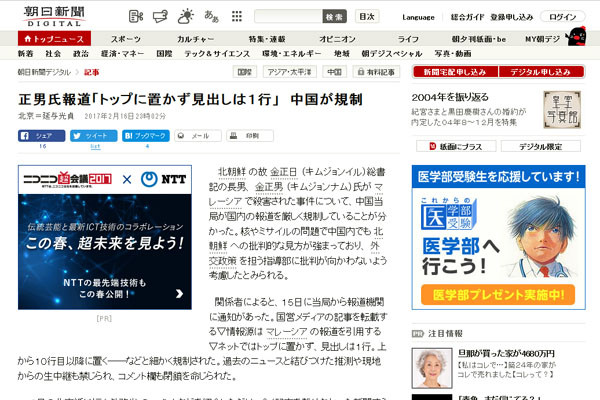Open the tweet list link
Image resolution: width=600 pixels, height=400 pixels.
(x=95, y=146)
